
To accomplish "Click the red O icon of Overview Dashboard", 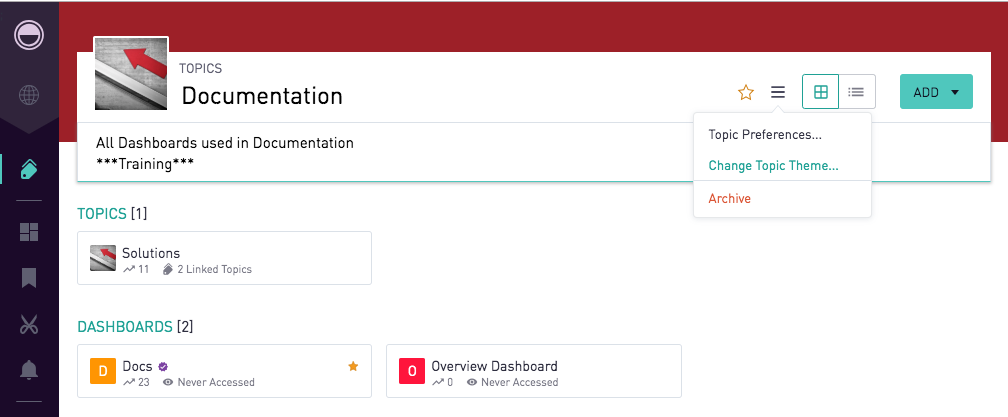I will coord(412,371).
